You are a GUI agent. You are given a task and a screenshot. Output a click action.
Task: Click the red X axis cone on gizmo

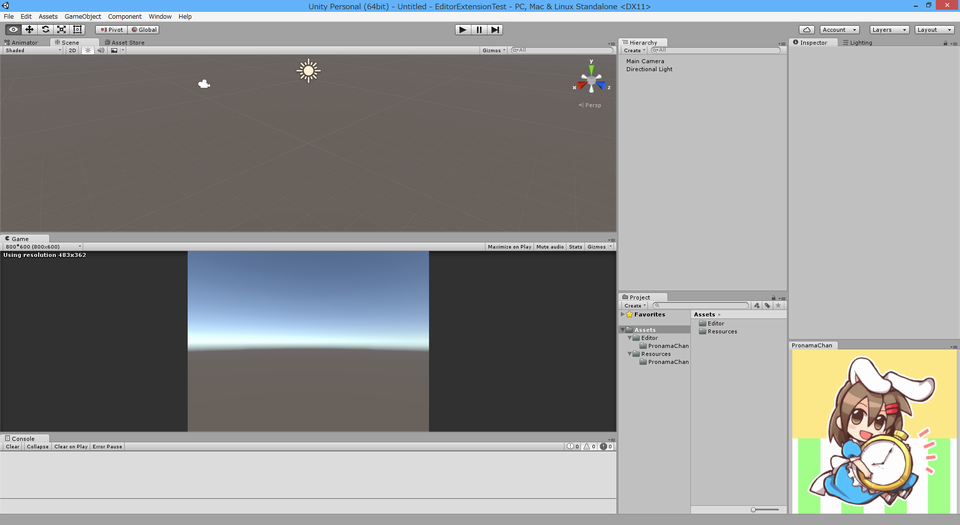coord(581,85)
